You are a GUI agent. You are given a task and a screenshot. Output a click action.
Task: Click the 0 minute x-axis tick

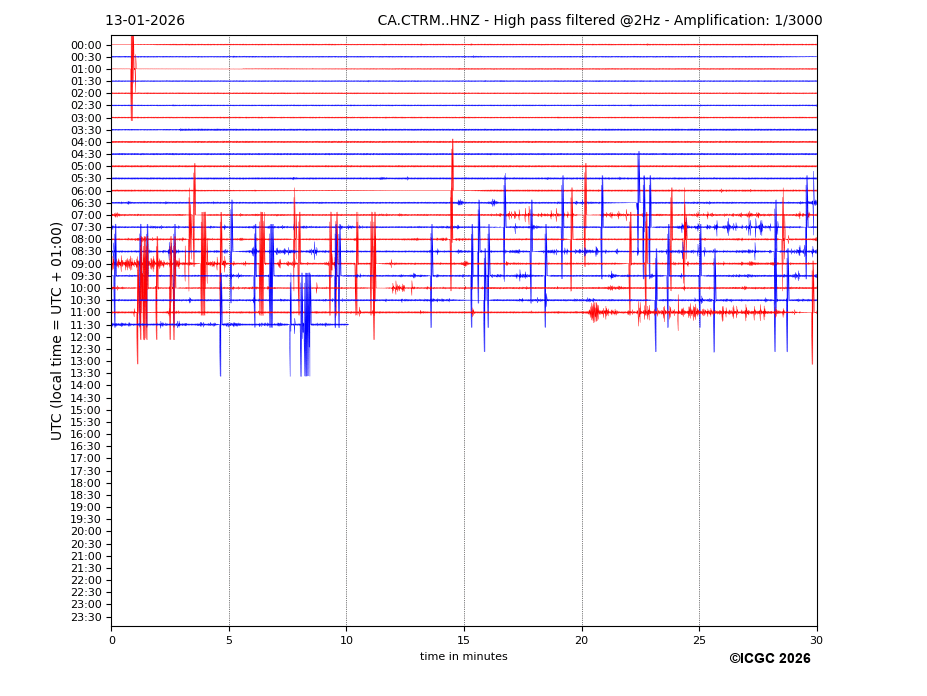coord(112,640)
